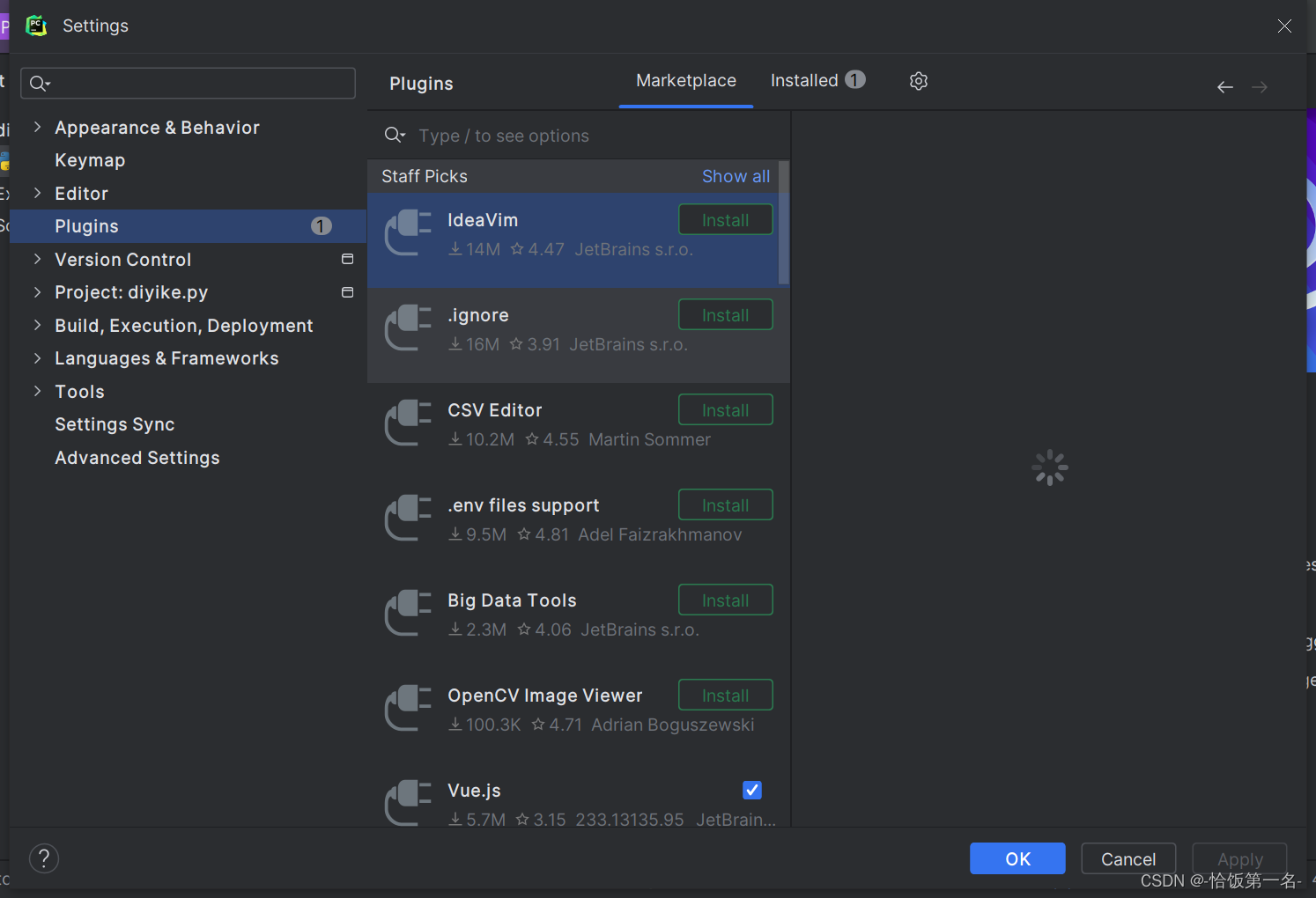Screen dimensions: 1316x898
Task: Expand the Editor settings section
Action: pyautogui.click(x=37, y=193)
